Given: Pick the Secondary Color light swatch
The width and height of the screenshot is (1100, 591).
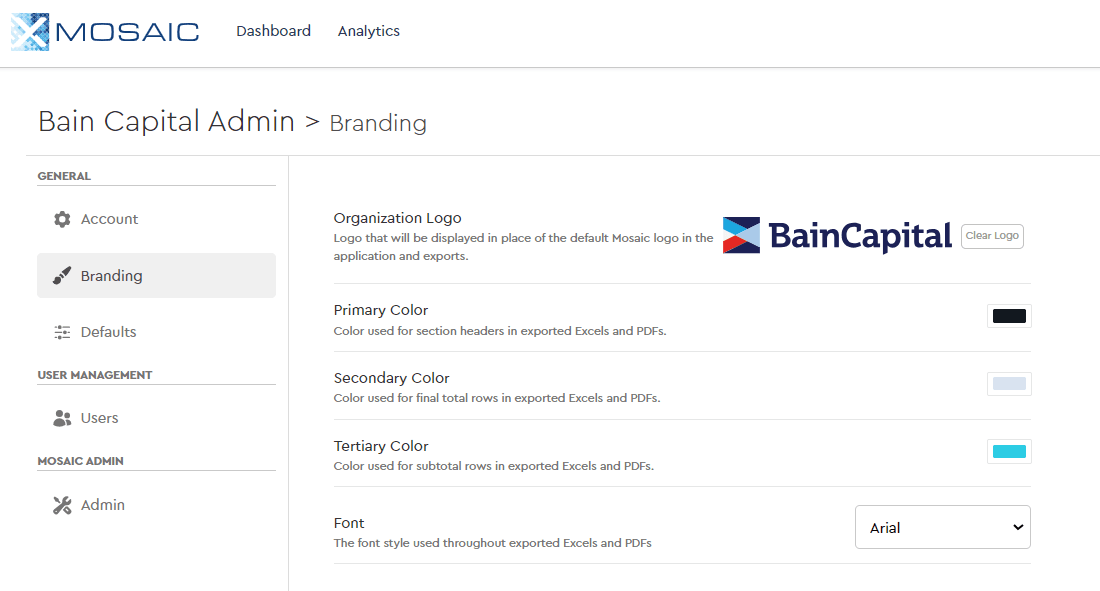Looking at the screenshot, I should pyautogui.click(x=1009, y=384).
